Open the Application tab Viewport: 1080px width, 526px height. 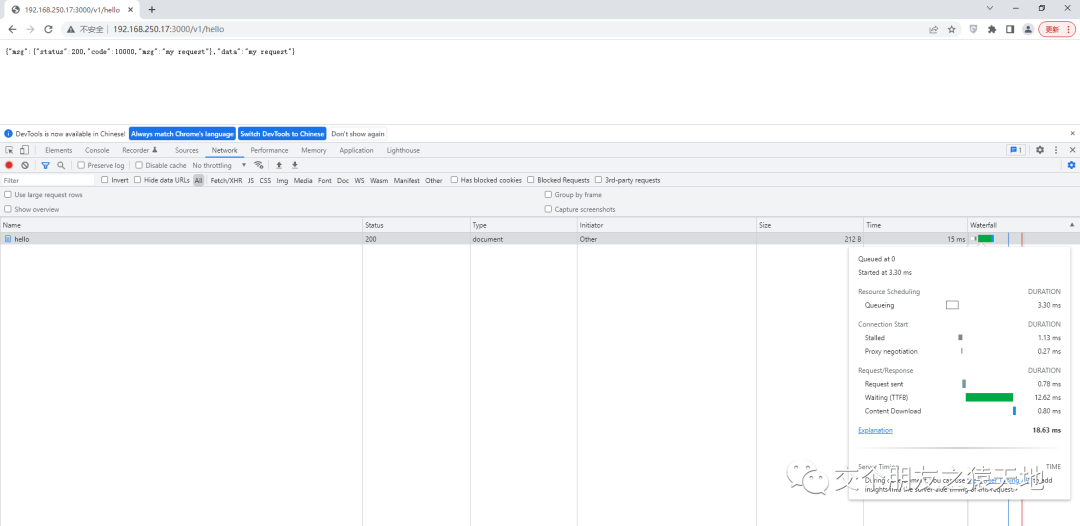[356, 150]
